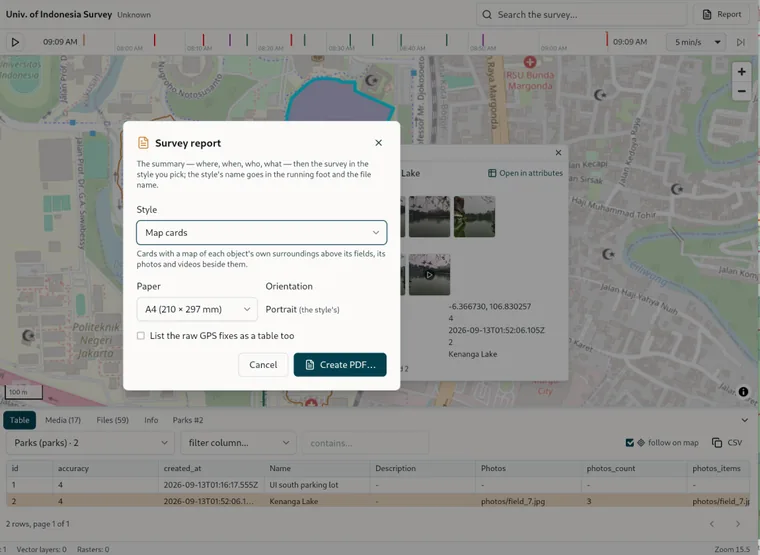
Task: Cancel the survey report dialog
Action: click(263, 365)
